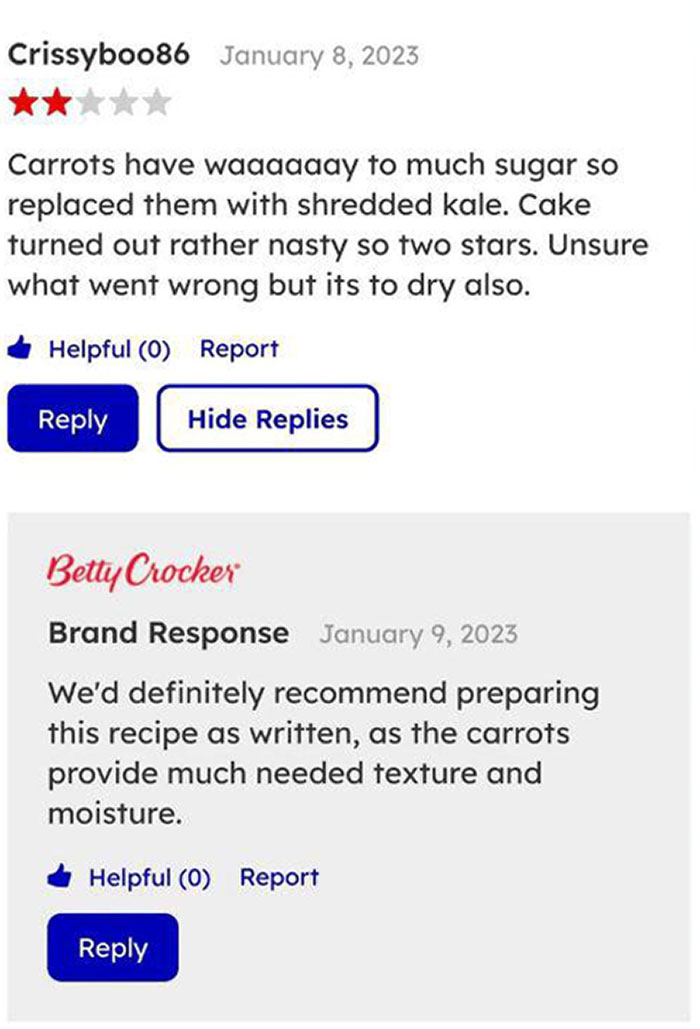Click the third gray star in the rating
Viewport: 700px width, 1029px height.
(x=92, y=100)
